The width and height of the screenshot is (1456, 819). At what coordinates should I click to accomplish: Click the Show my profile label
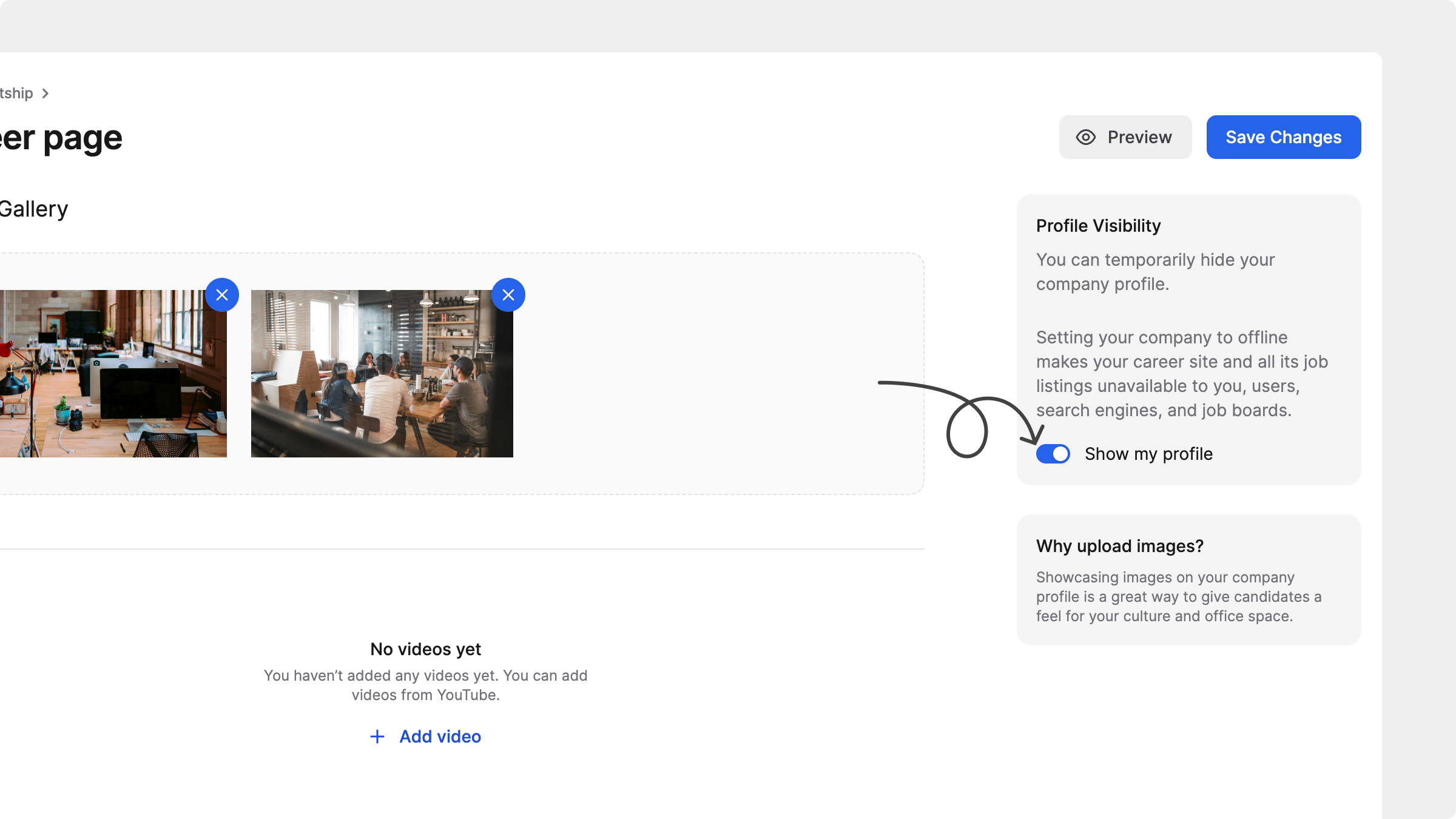(1148, 454)
